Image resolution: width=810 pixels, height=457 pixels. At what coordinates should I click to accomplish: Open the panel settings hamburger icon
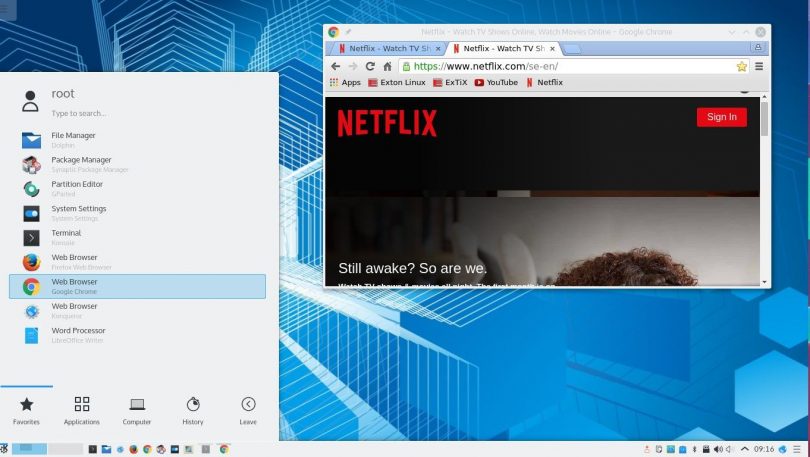[798, 449]
